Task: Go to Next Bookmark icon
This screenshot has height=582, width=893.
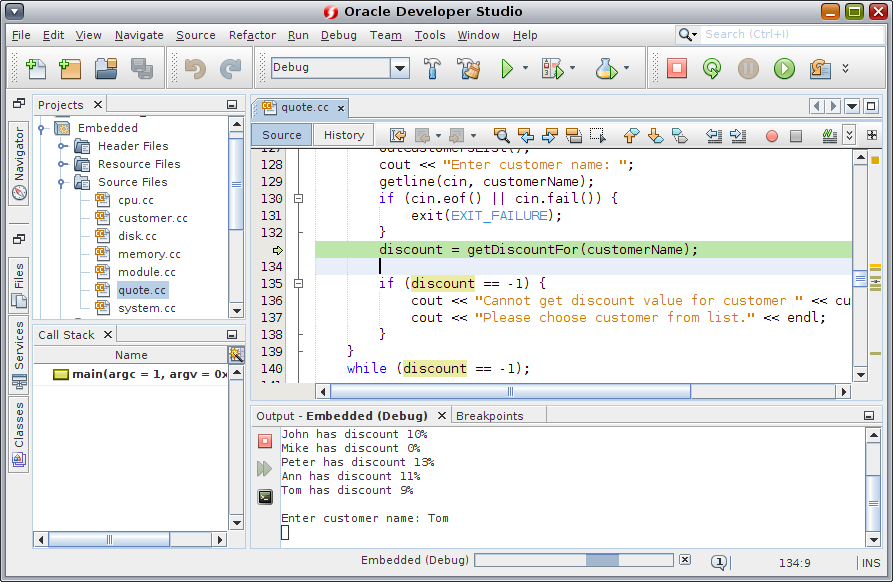Action: (655, 135)
